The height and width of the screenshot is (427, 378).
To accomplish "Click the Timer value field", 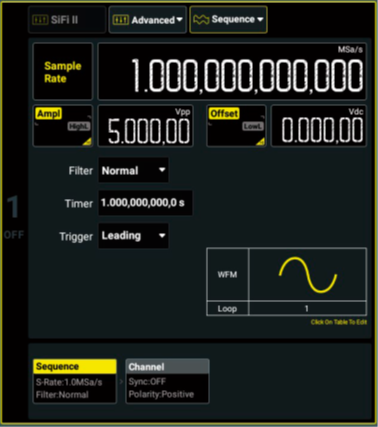I will point(145,203).
